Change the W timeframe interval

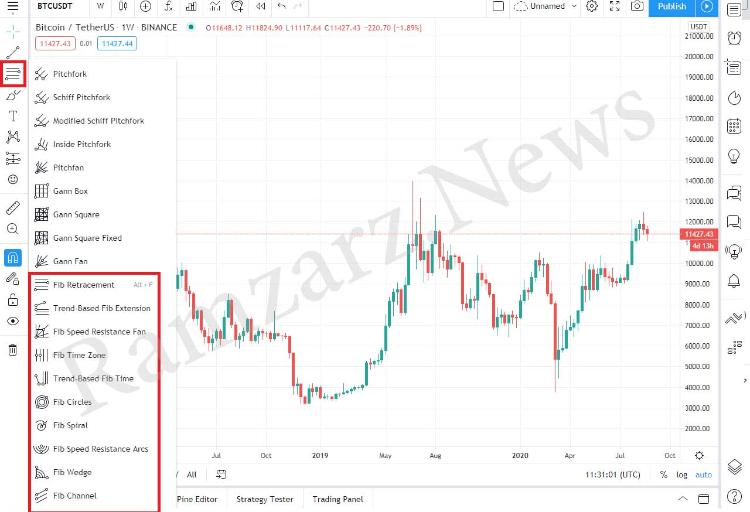click(x=100, y=6)
